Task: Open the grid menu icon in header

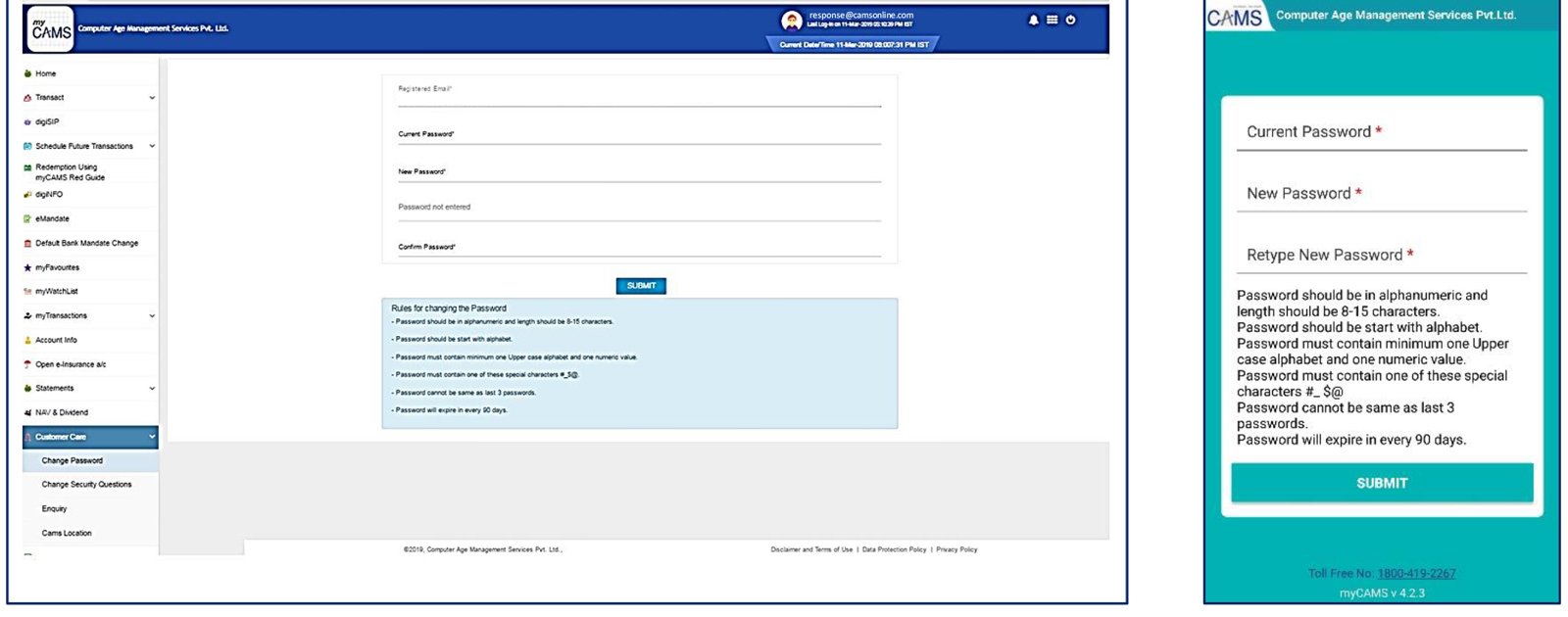Action: pyautogui.click(x=1052, y=20)
